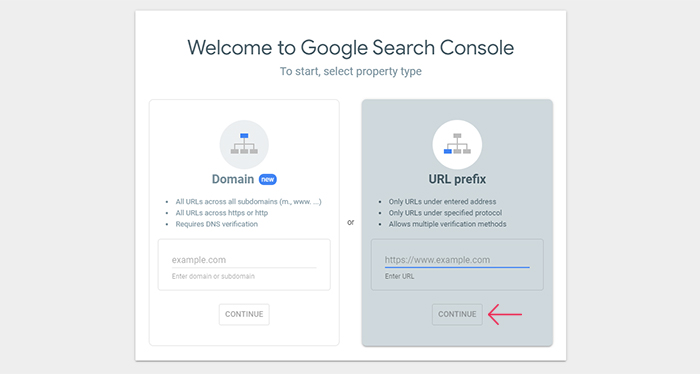Click the "Enter URL" helper label
Screen dimensions: 700x374
coord(399,276)
